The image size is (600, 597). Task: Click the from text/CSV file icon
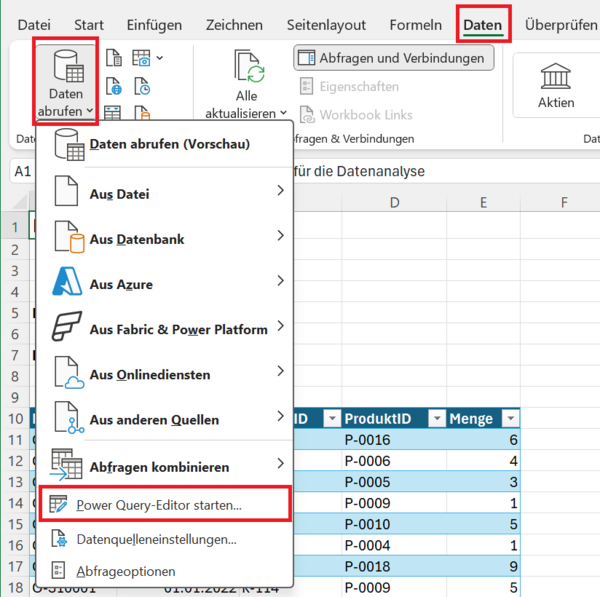point(114,60)
